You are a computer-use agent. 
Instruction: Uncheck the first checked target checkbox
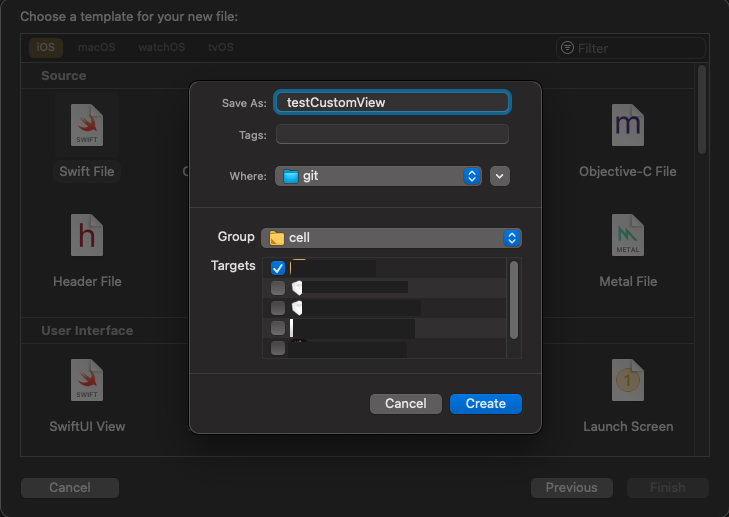[x=278, y=268]
